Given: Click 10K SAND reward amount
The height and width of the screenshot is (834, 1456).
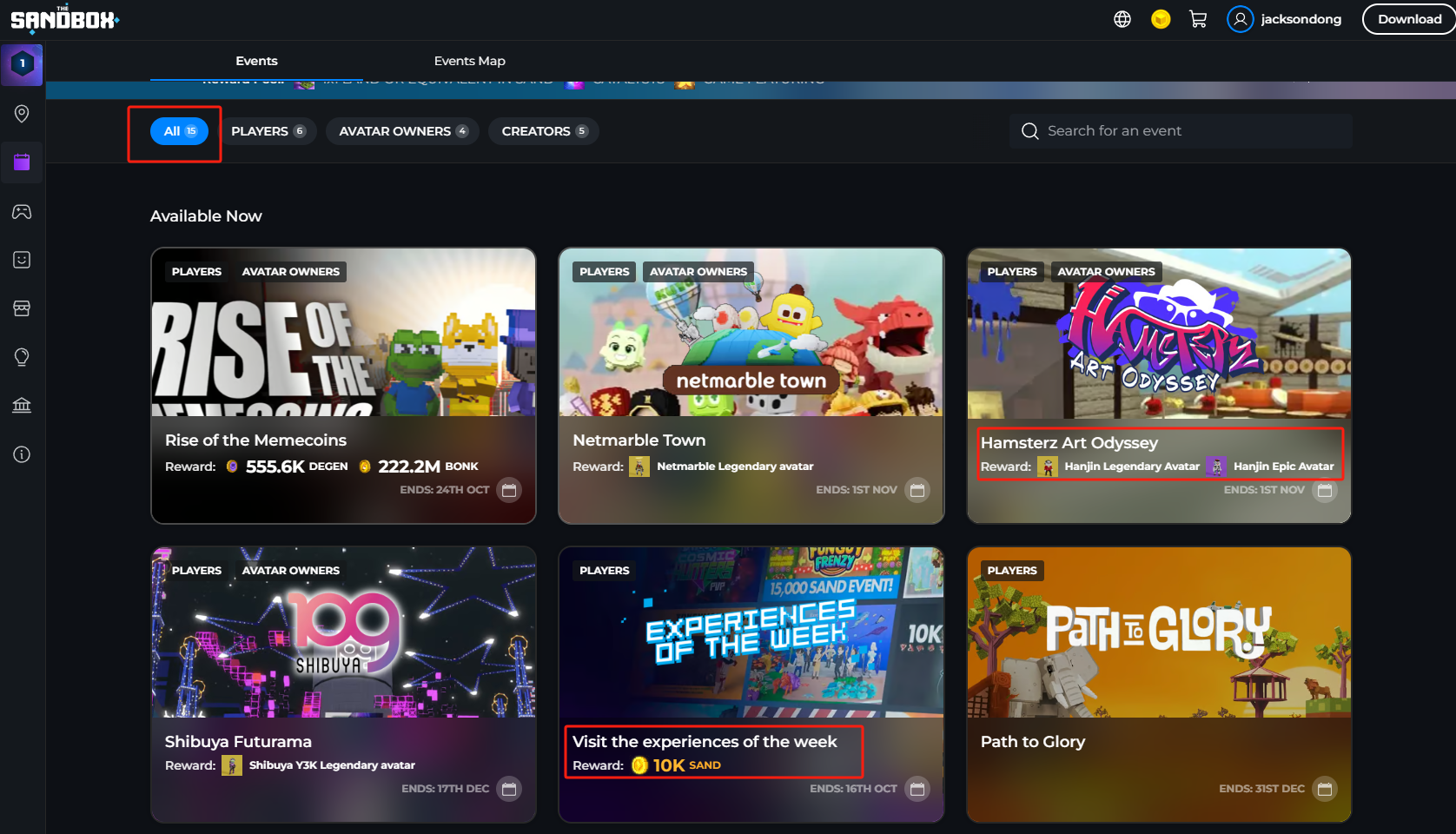Looking at the screenshot, I should click(x=686, y=765).
